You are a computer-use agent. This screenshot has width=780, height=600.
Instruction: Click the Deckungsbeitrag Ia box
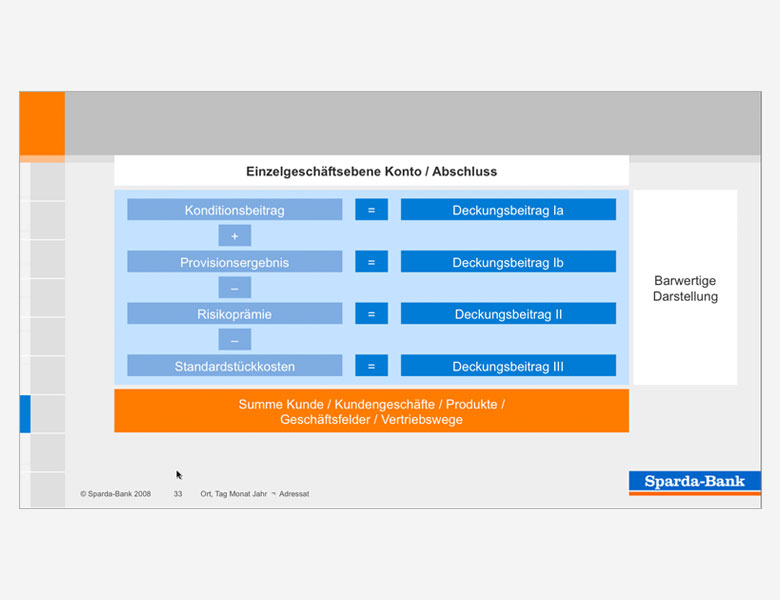508,210
